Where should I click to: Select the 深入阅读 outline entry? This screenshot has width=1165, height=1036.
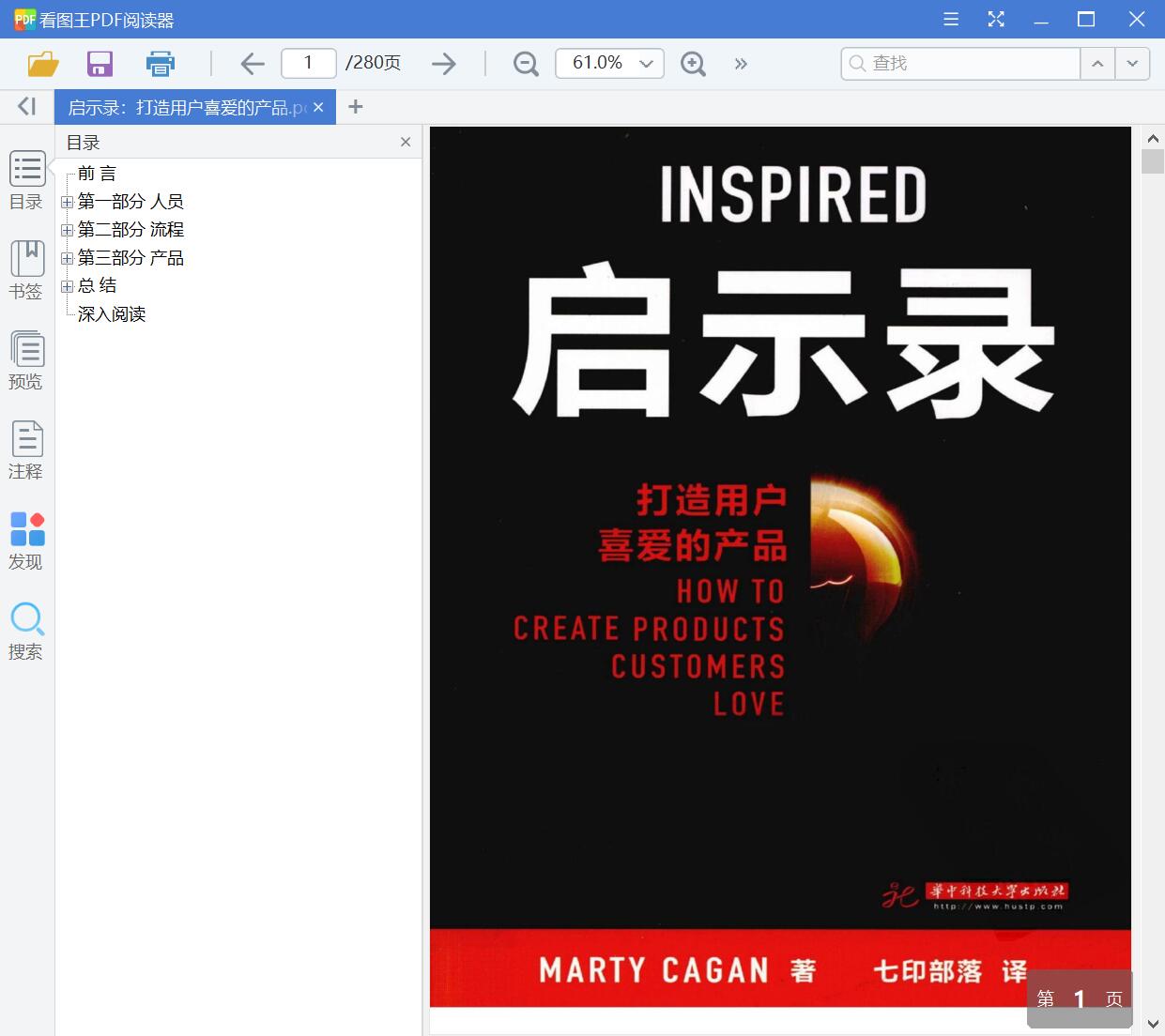click(112, 314)
